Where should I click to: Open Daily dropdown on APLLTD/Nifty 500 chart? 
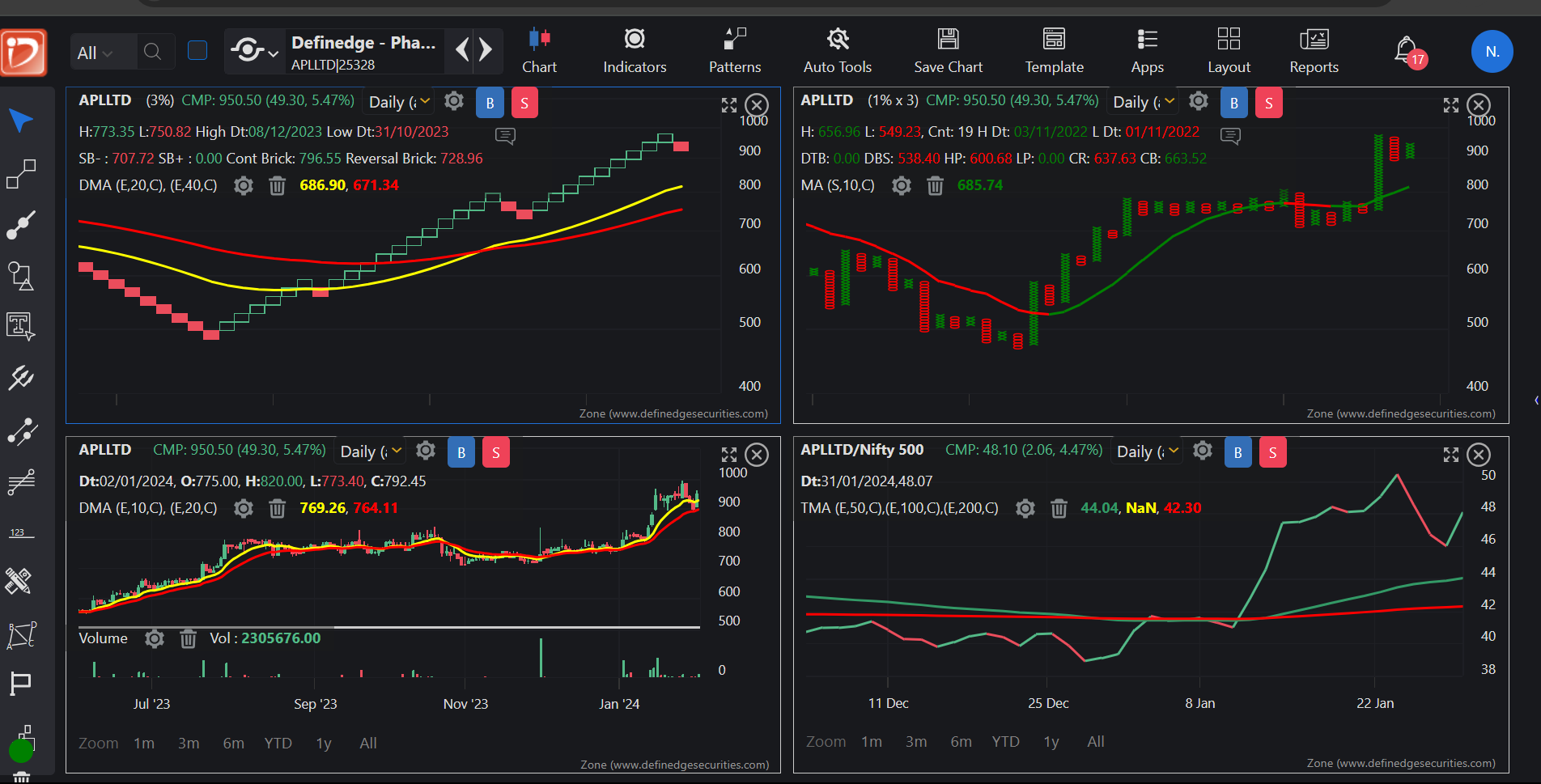click(x=1148, y=451)
